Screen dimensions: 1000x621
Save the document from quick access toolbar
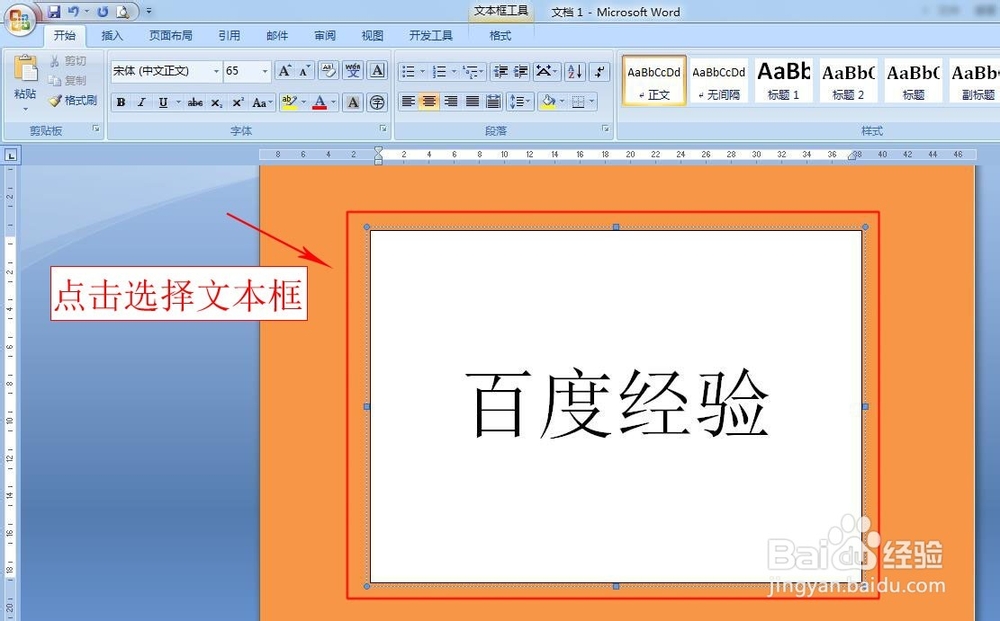tap(54, 11)
